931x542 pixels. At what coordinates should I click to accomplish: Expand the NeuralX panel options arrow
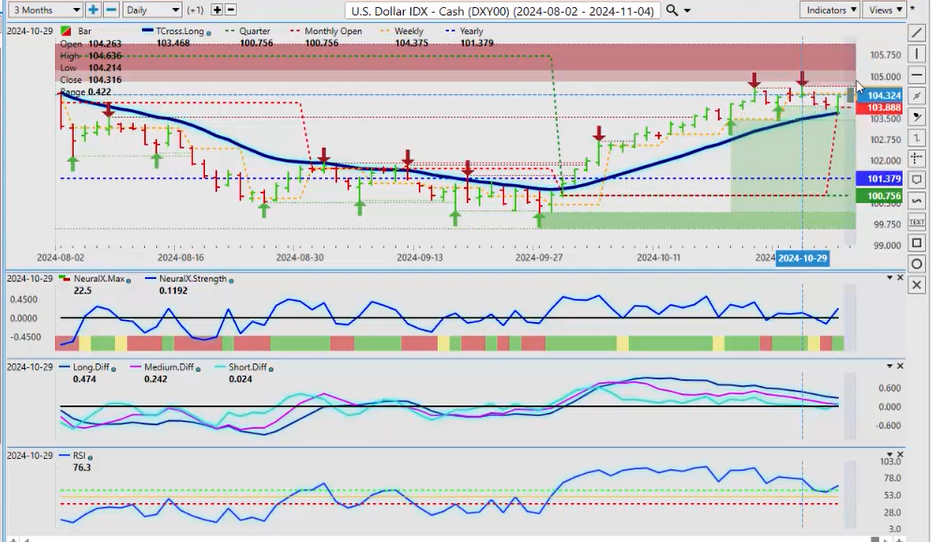click(x=889, y=277)
